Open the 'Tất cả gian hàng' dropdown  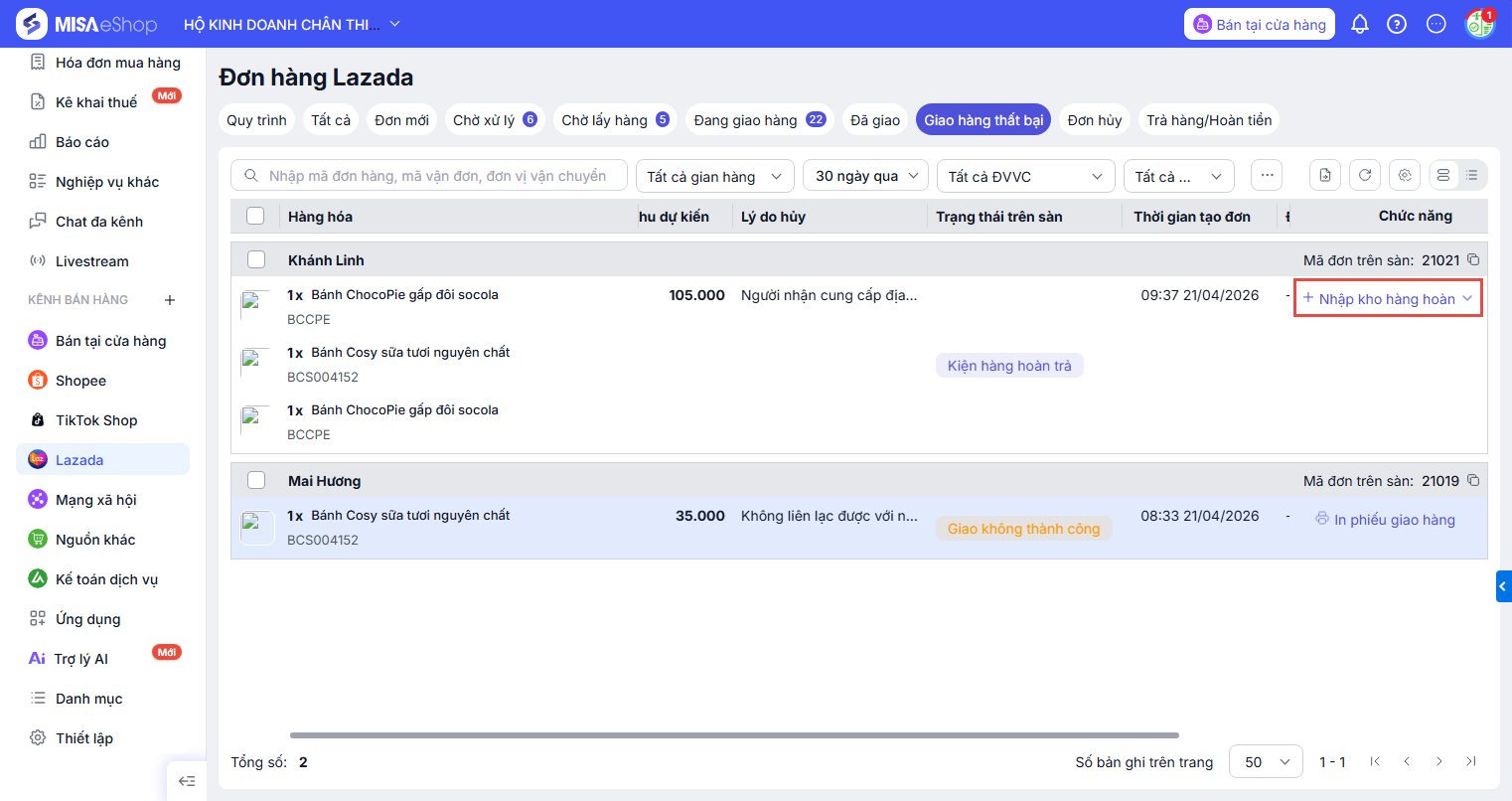714,176
